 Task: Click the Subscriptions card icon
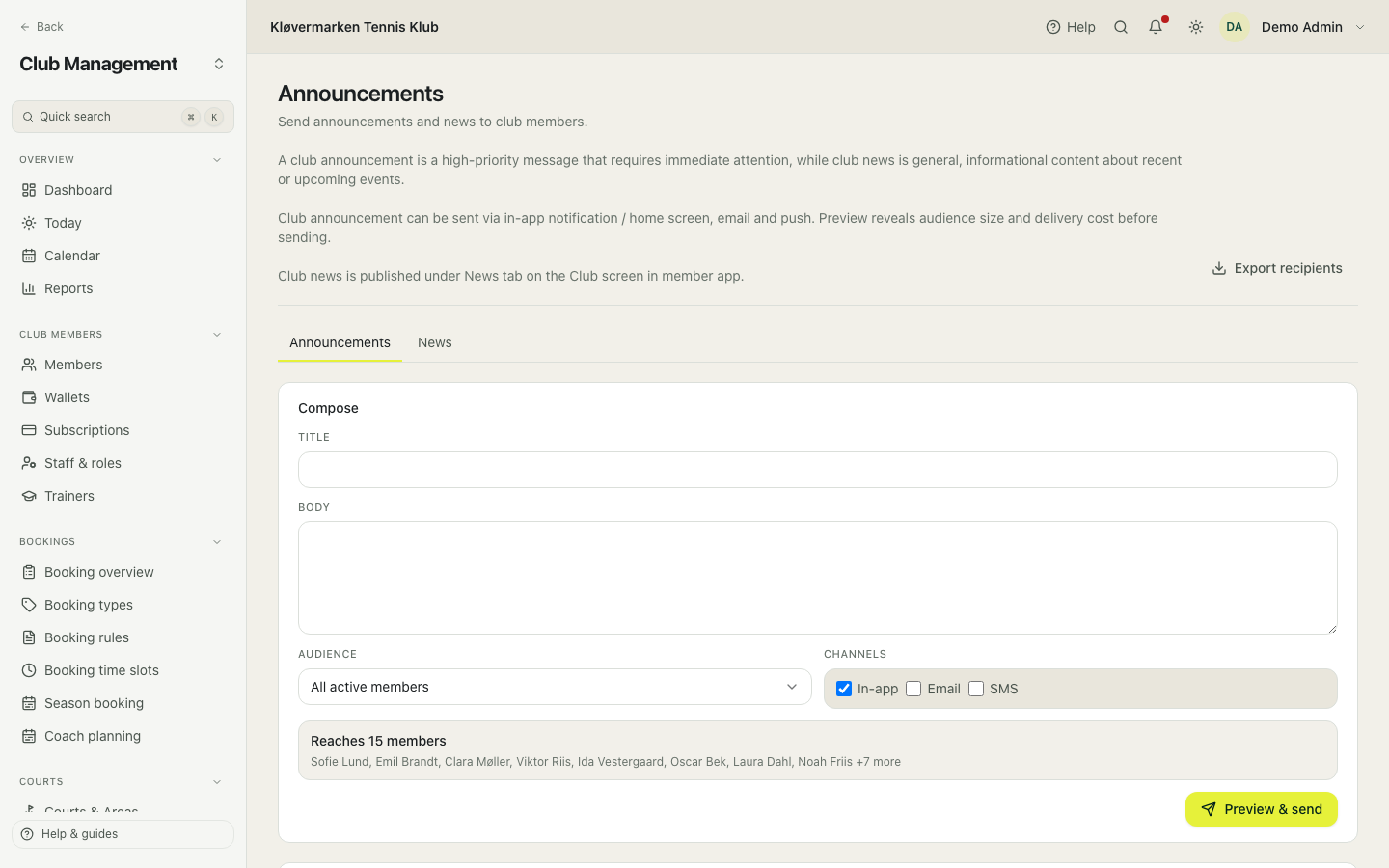[x=29, y=430]
